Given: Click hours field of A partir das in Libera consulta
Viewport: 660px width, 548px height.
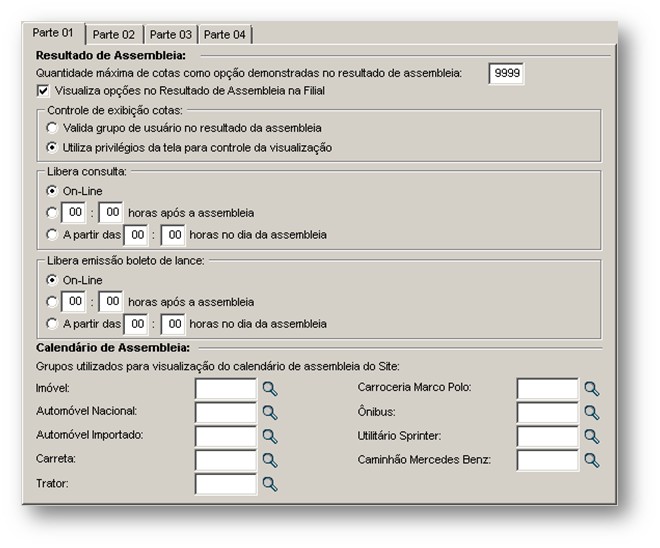Looking at the screenshot, I should click(x=136, y=235).
